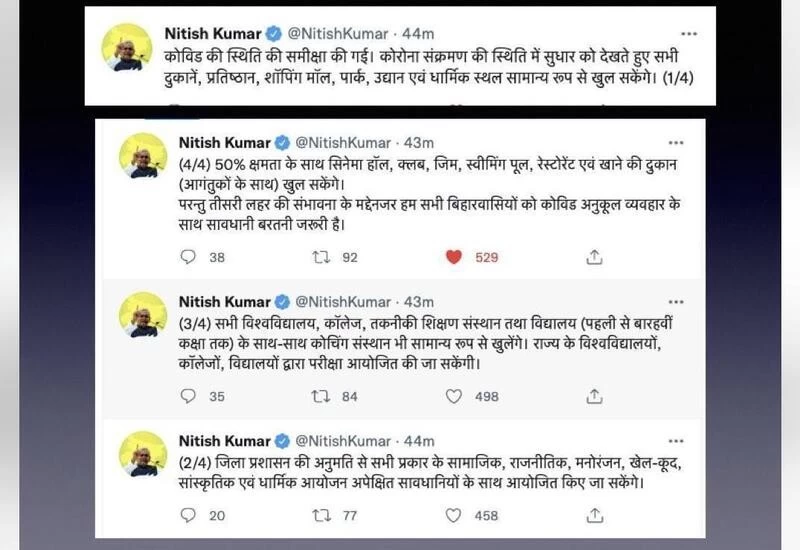Screen dimensions: 800x550
Task: Reply to the (4/4) tweet with 38 replies
Action: pos(188,258)
